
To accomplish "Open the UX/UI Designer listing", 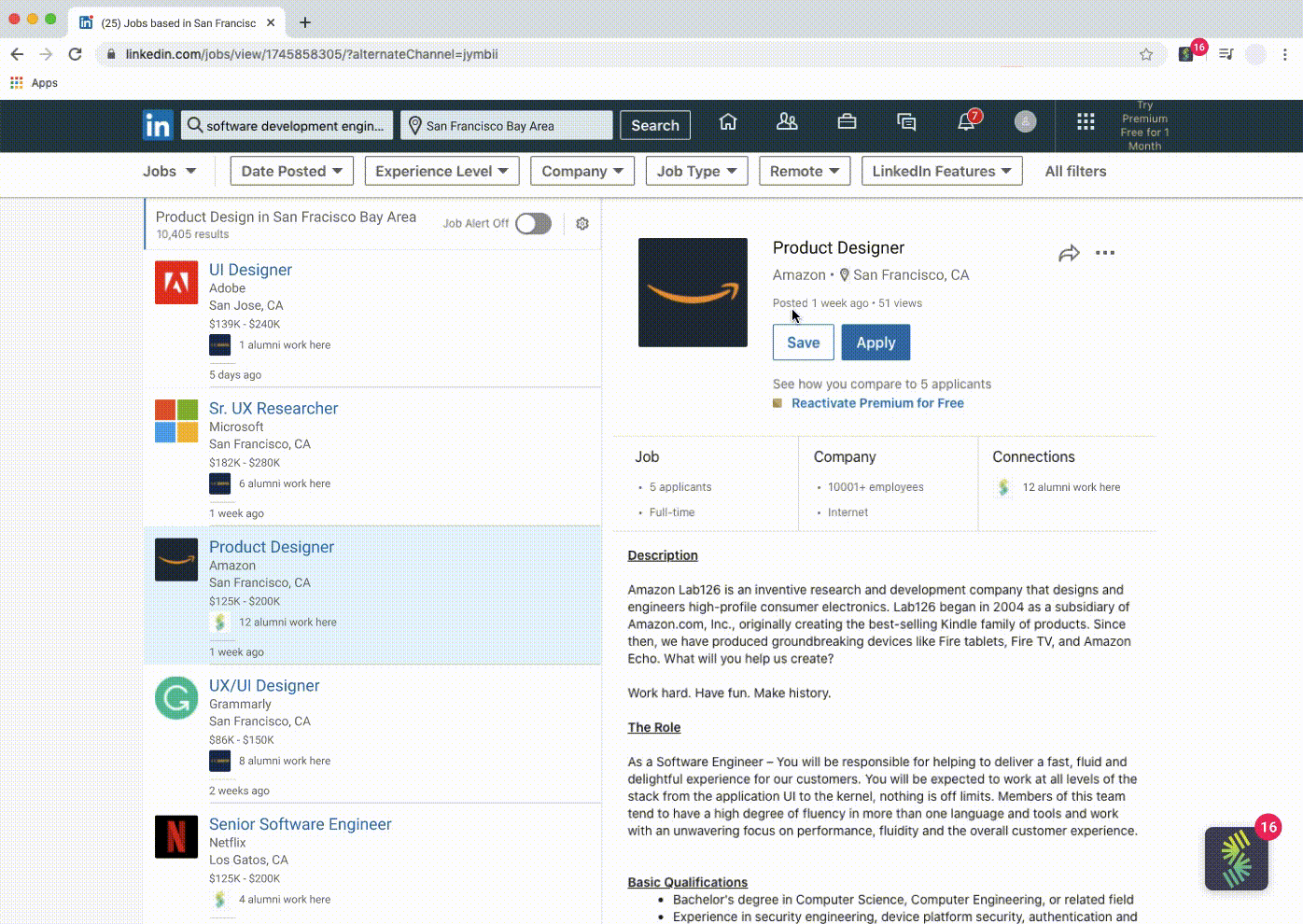I will click(264, 686).
